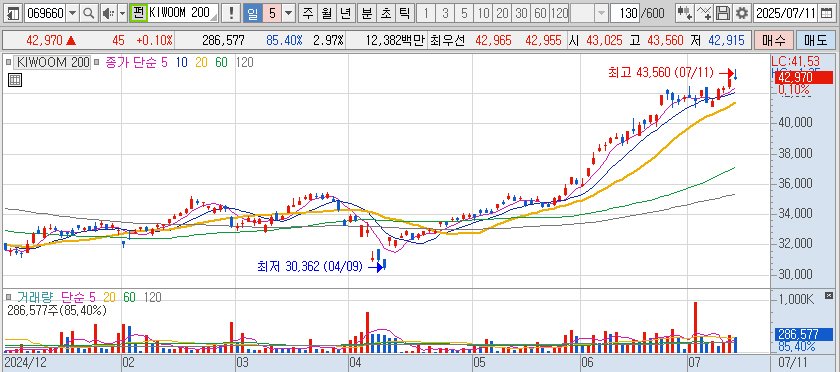Choose the 30 interval button
Image resolution: width=840 pixels, height=372 pixels.
click(x=521, y=12)
